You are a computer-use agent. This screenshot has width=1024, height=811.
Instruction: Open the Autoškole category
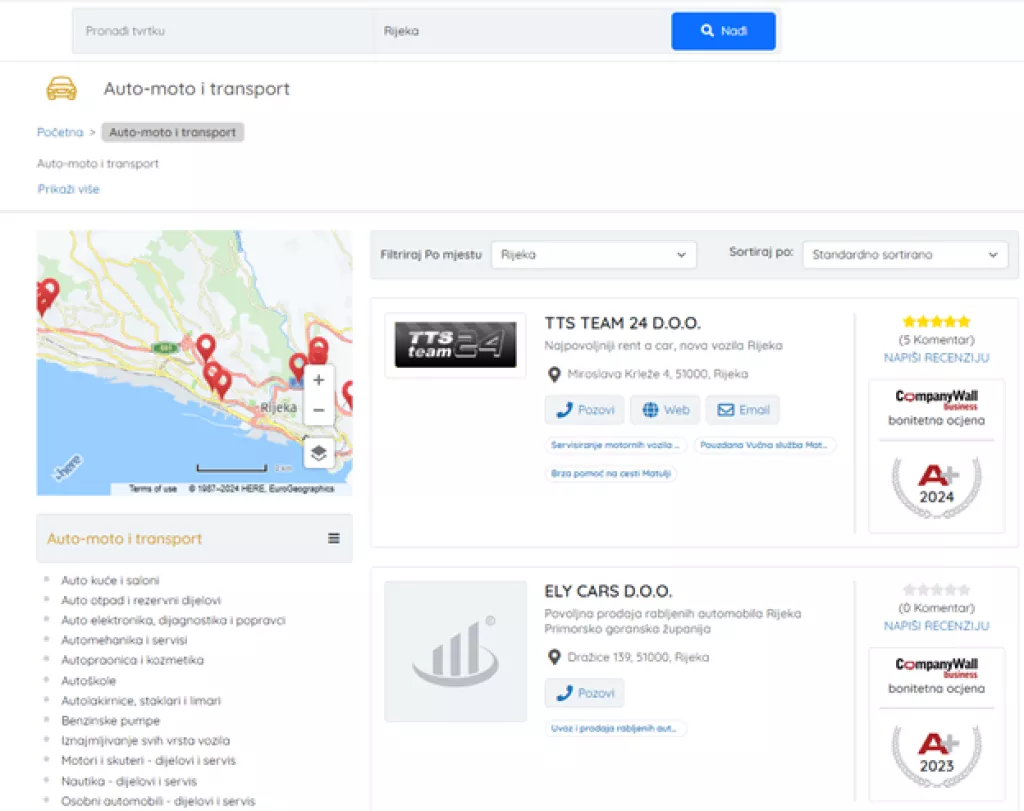point(88,681)
